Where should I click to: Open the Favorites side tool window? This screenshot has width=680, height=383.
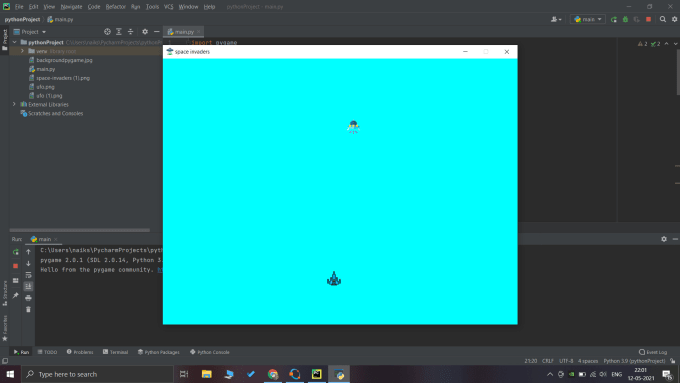pyautogui.click(x=5, y=328)
